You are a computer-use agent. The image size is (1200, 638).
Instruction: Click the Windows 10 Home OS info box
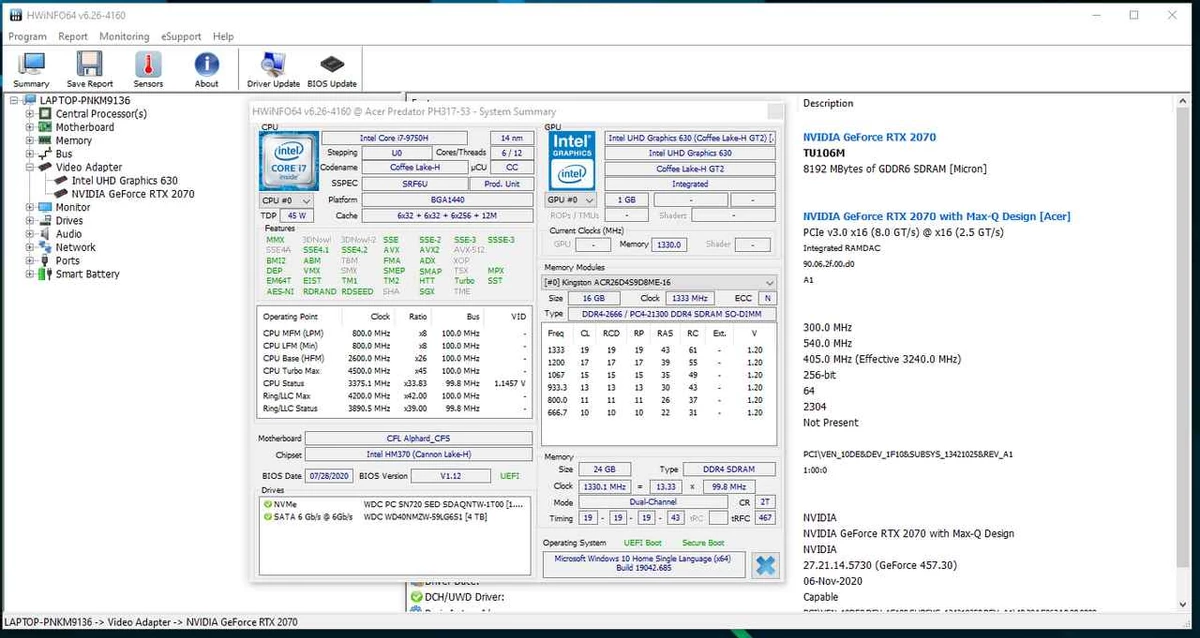pyautogui.click(x=644, y=564)
